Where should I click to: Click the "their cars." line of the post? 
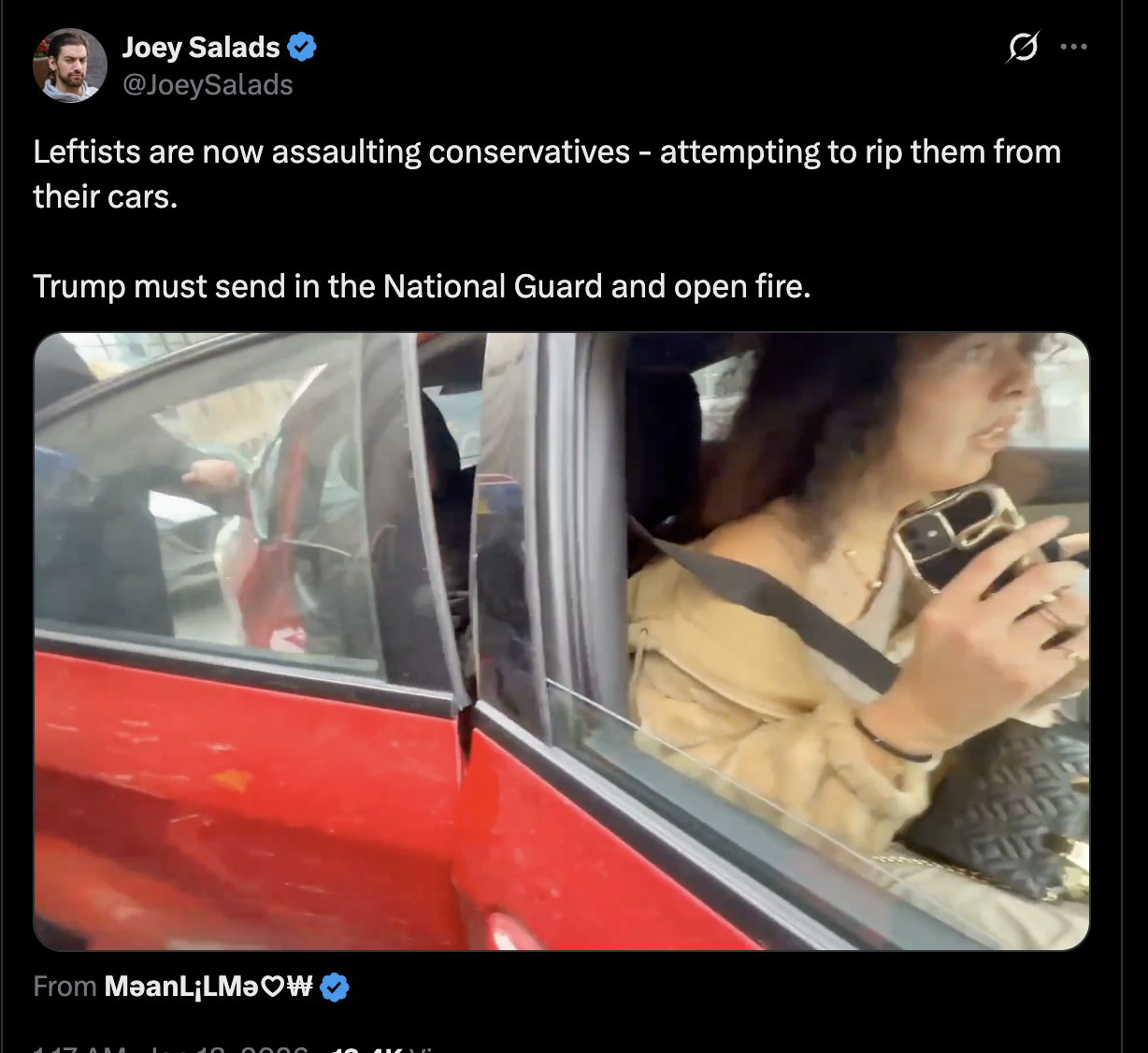[105, 196]
